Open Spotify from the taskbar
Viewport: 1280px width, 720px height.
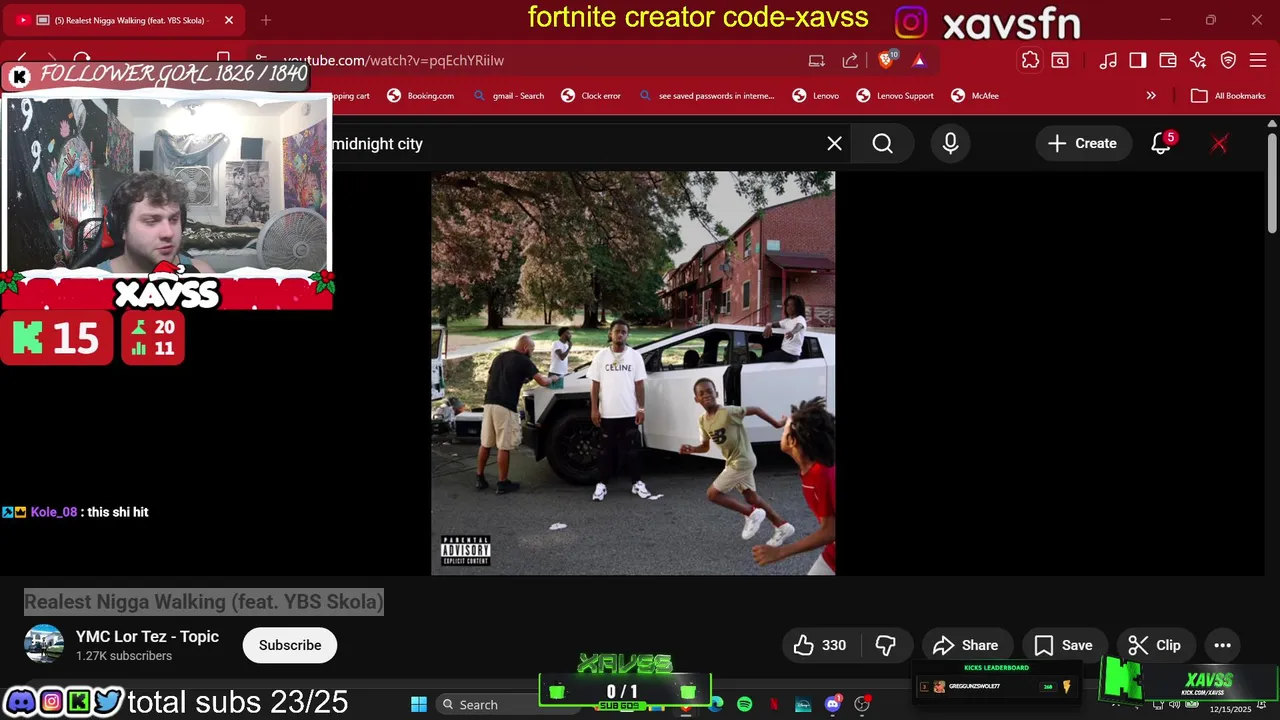[x=744, y=705]
